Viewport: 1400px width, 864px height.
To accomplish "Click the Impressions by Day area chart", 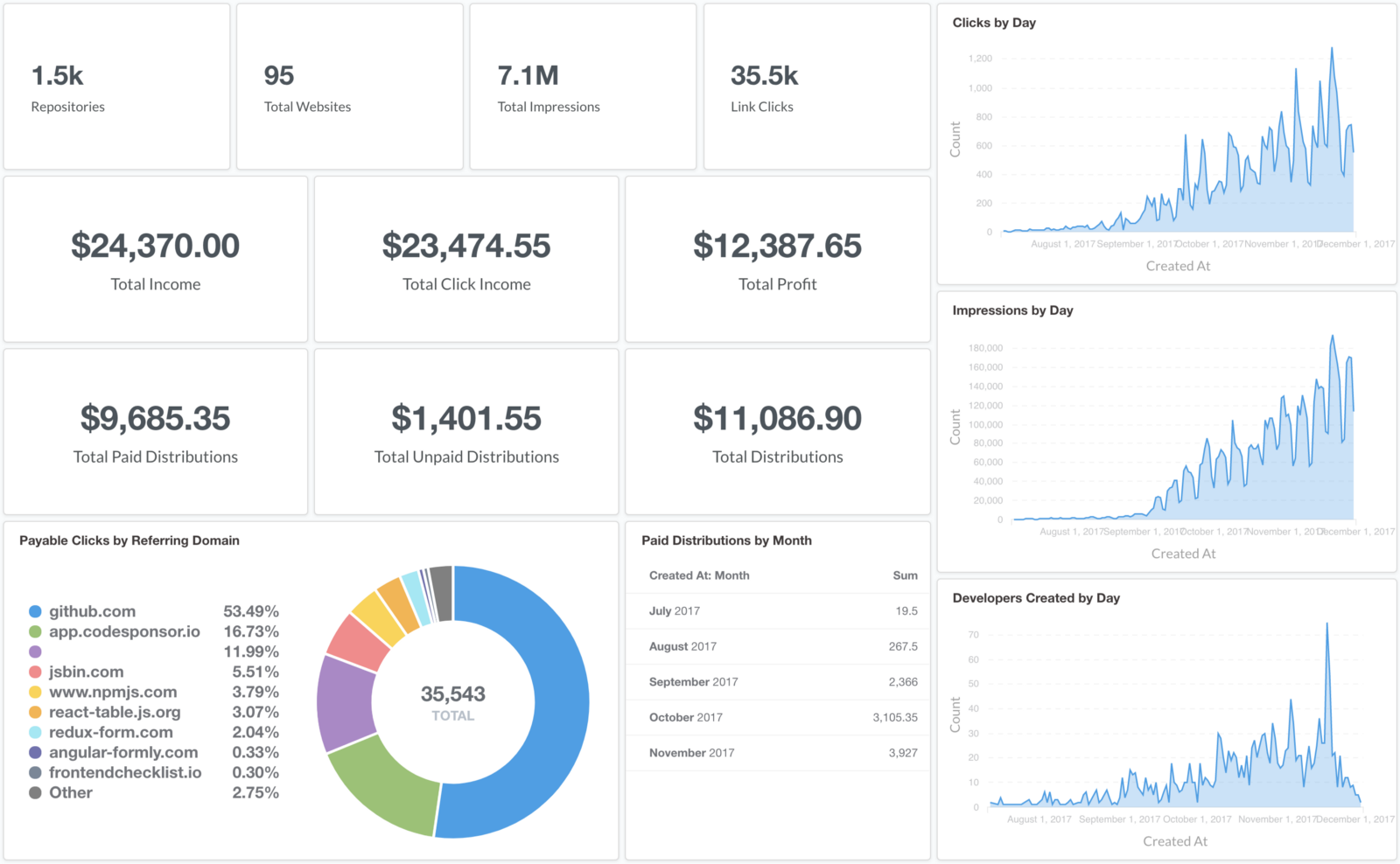I will [1183, 428].
